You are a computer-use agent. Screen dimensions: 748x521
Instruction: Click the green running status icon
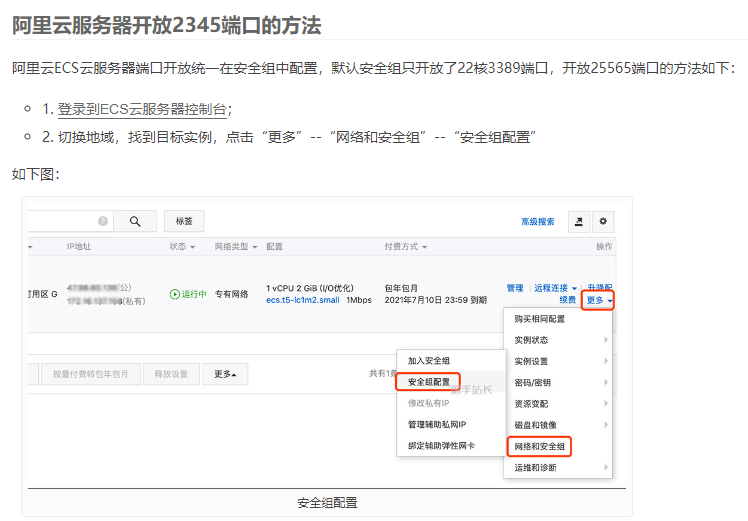coord(175,294)
